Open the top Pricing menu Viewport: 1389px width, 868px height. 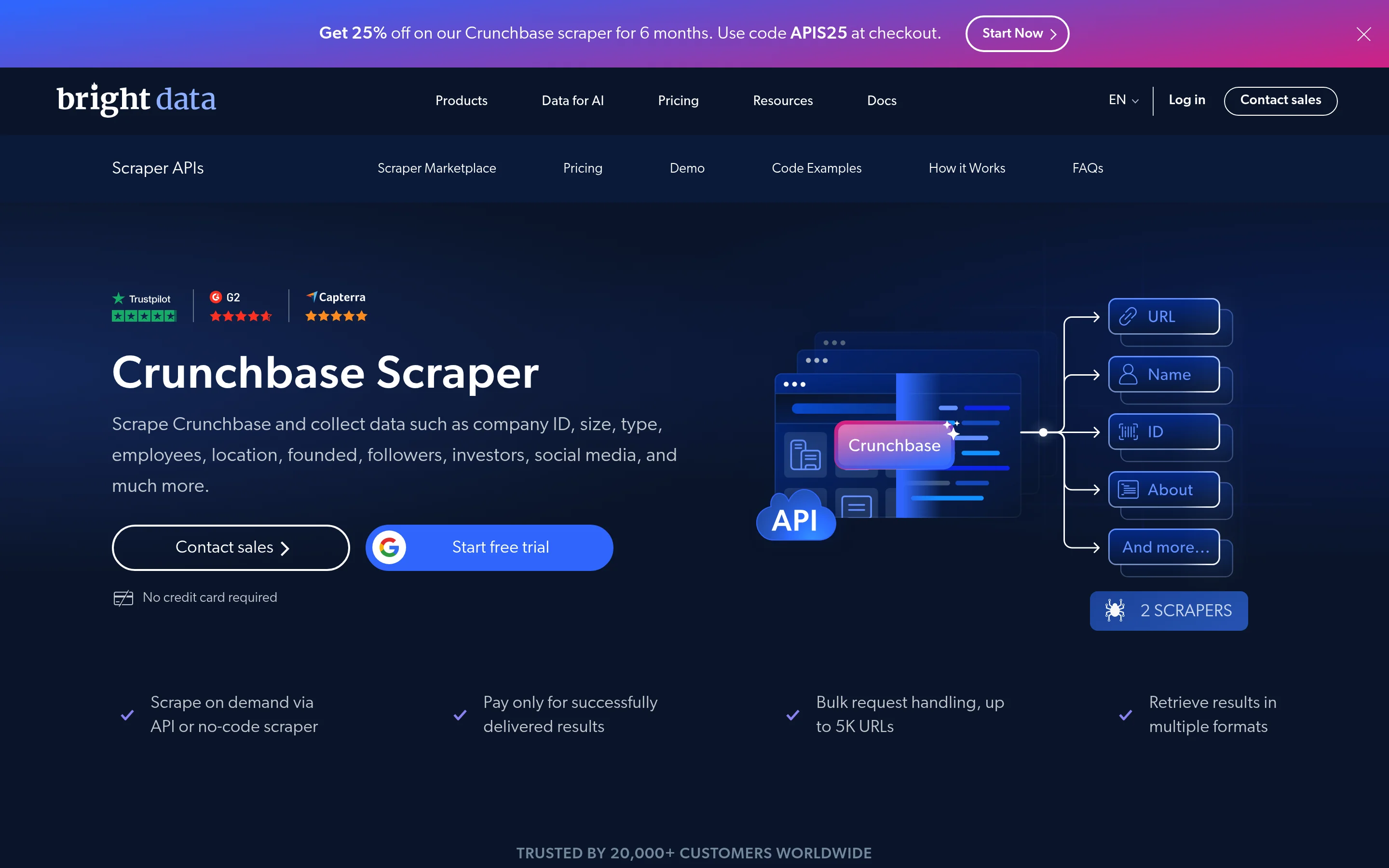678,100
